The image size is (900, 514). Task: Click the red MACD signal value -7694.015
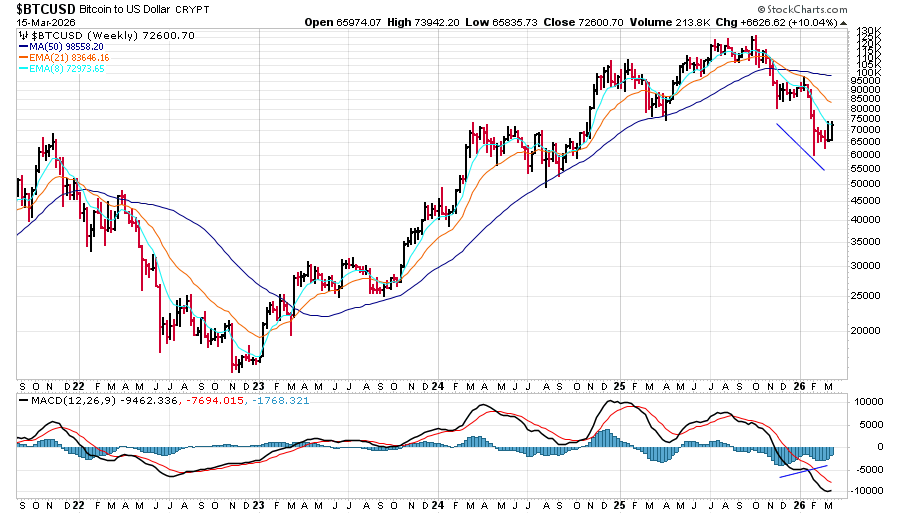click(x=214, y=400)
